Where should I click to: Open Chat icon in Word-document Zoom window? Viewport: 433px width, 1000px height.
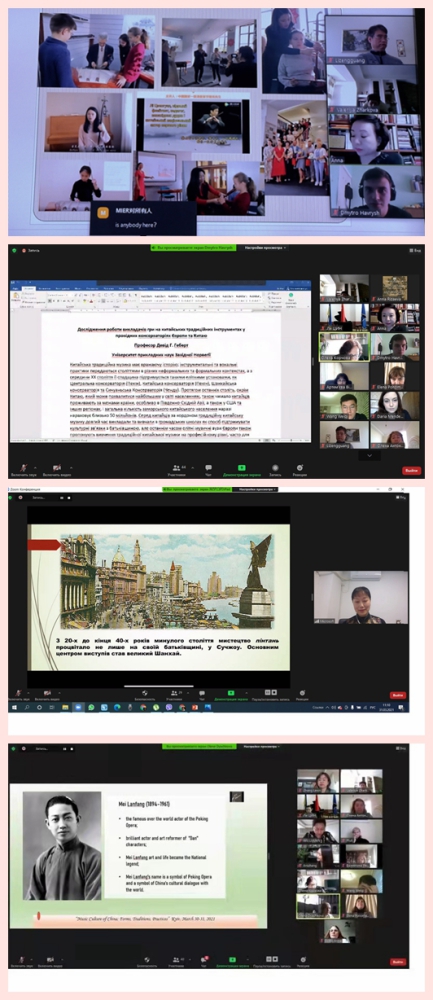[209, 467]
